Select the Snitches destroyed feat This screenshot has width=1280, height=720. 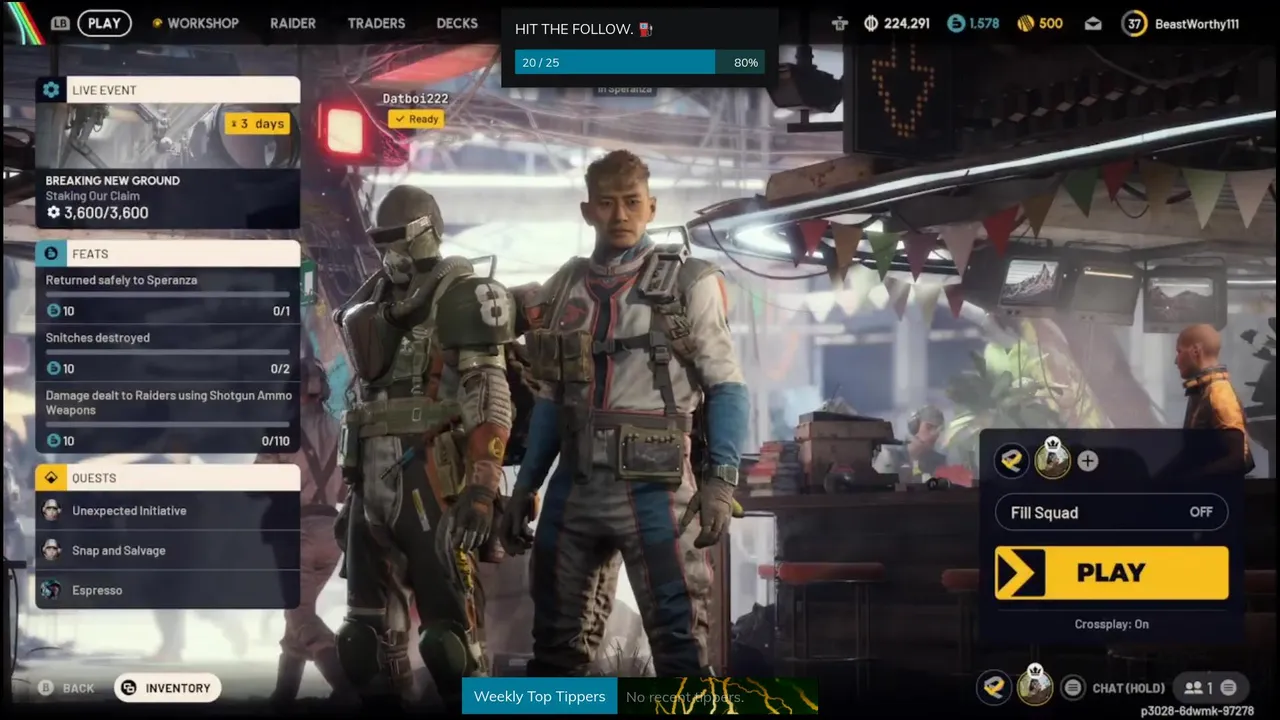pos(168,353)
